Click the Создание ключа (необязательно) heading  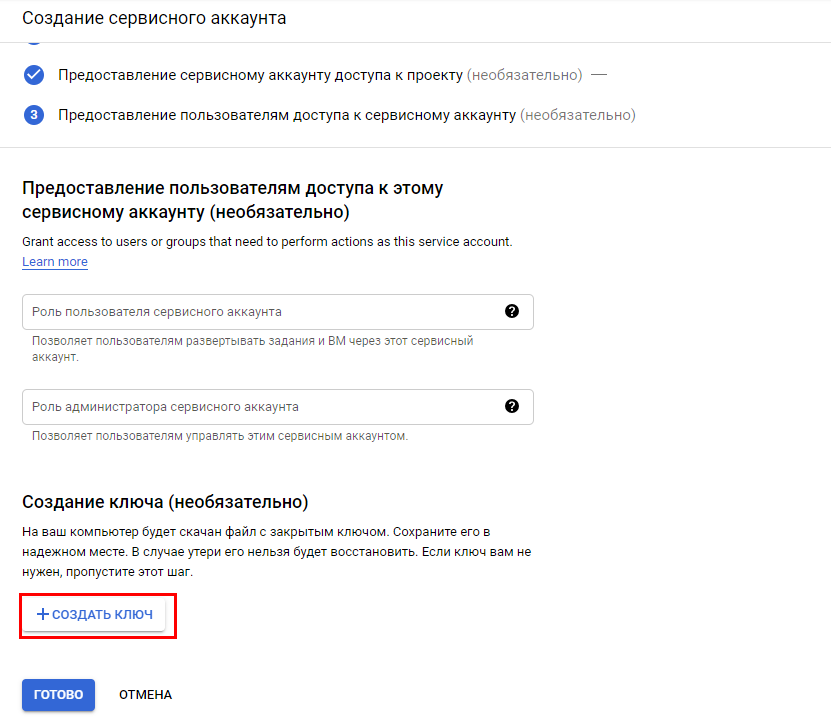pyautogui.click(x=165, y=502)
